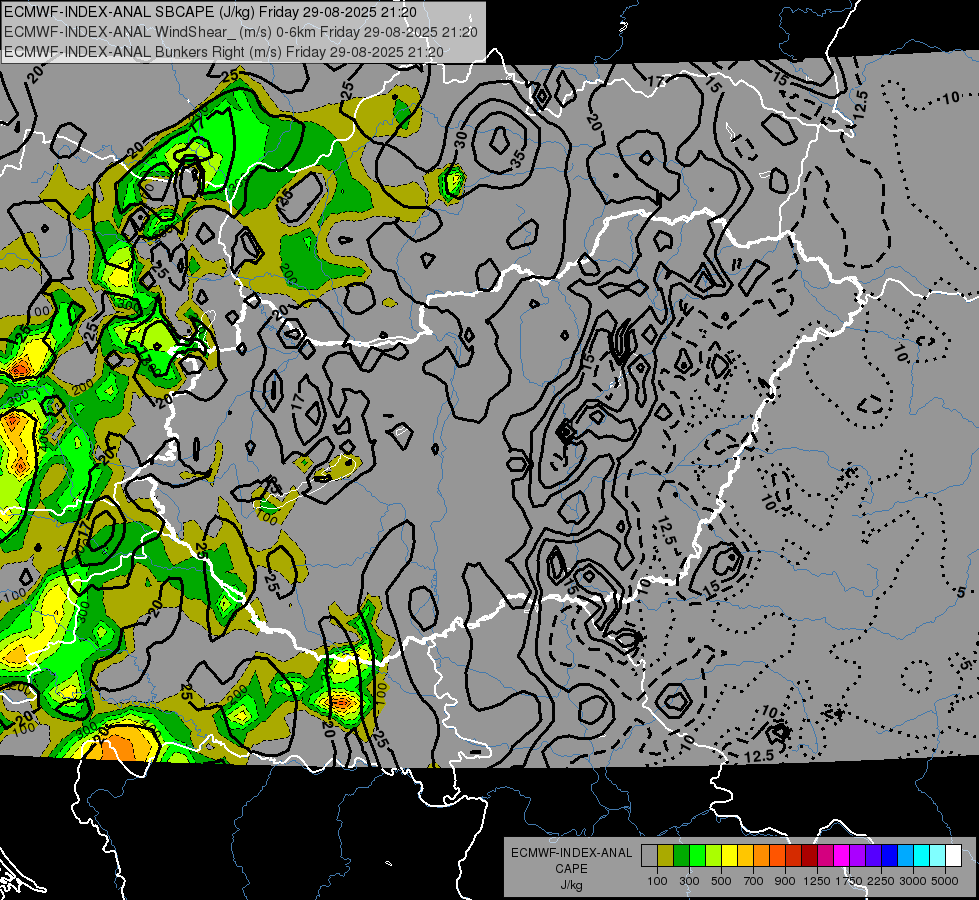Select the pale cyan legend swatch
This screenshot has width=979, height=900.
coord(937,856)
